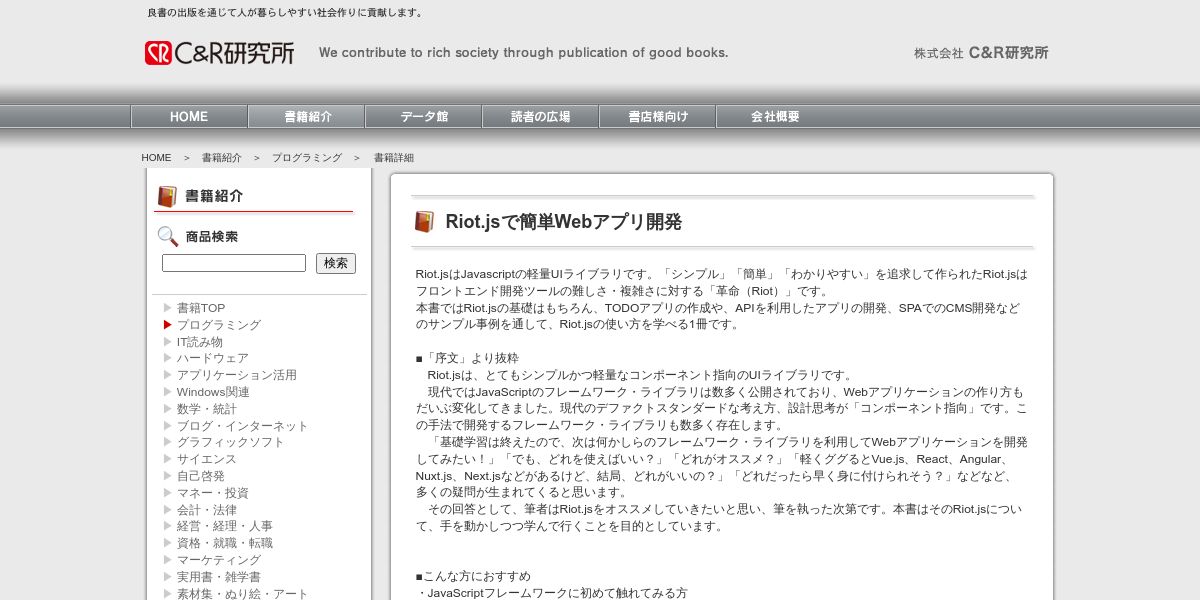Open マネー・投資 category
Screen dimensions: 1200x600
tap(213, 493)
